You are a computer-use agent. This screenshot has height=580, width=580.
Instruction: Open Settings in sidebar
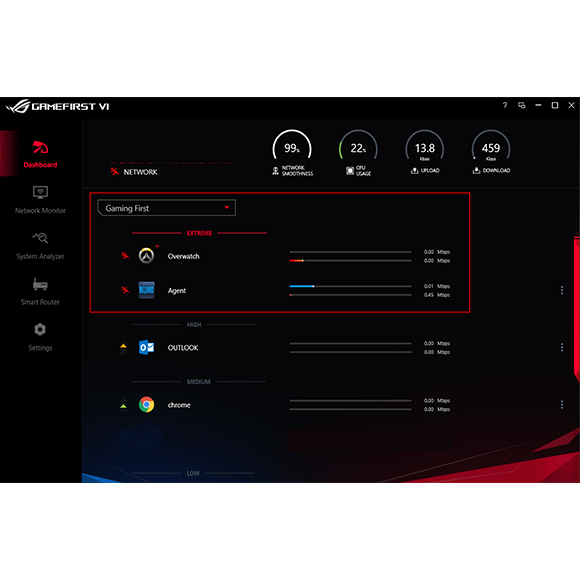pyautogui.click(x=40, y=337)
